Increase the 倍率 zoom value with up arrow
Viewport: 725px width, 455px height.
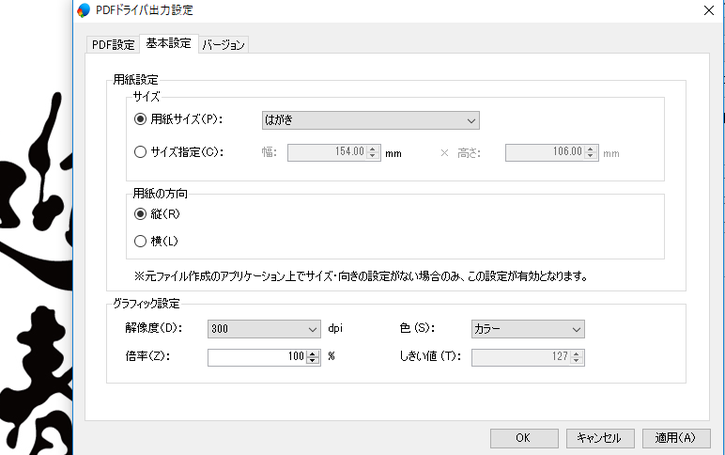[x=313, y=354]
